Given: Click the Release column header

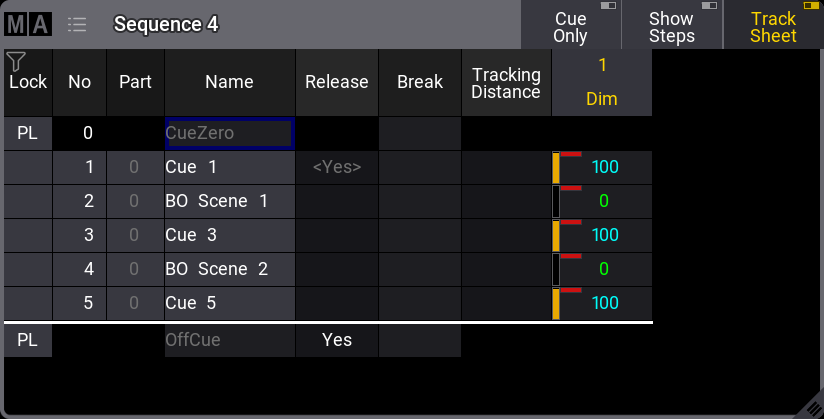Looking at the screenshot, I should [337, 82].
